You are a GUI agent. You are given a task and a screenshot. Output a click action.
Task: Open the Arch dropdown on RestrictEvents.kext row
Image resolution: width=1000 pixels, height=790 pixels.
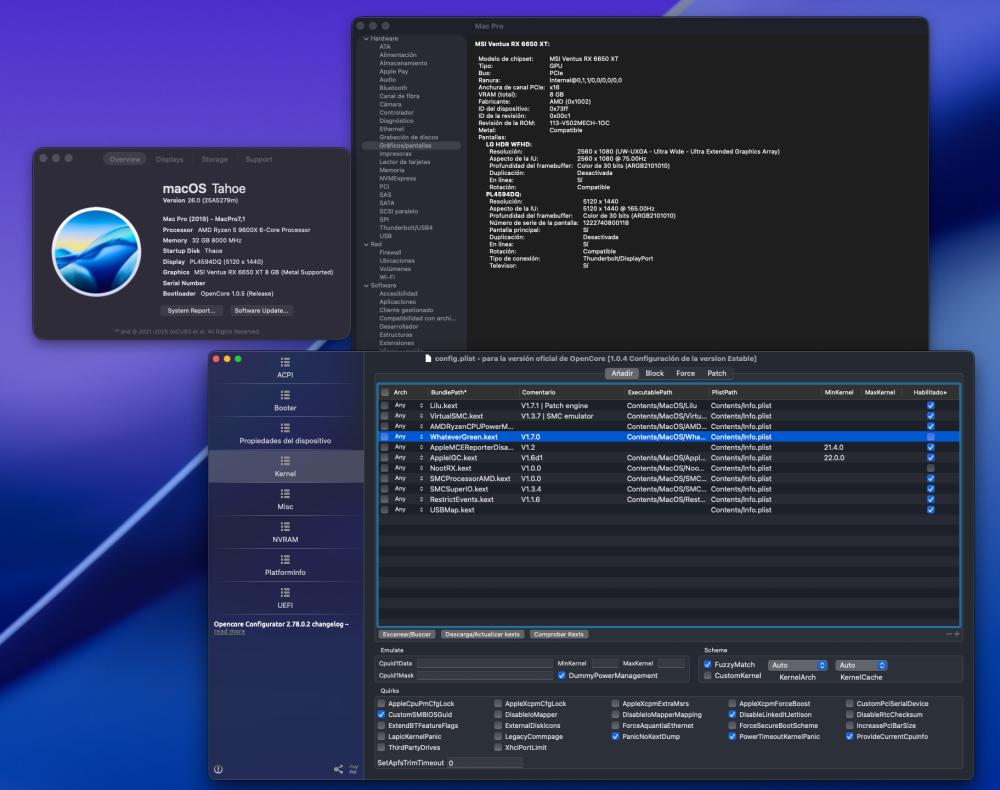[x=409, y=499]
